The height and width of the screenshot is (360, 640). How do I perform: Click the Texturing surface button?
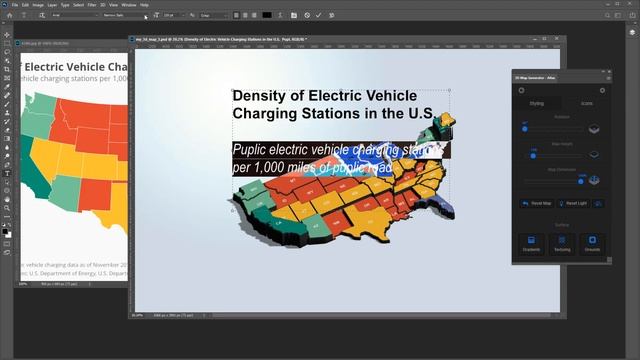point(562,244)
